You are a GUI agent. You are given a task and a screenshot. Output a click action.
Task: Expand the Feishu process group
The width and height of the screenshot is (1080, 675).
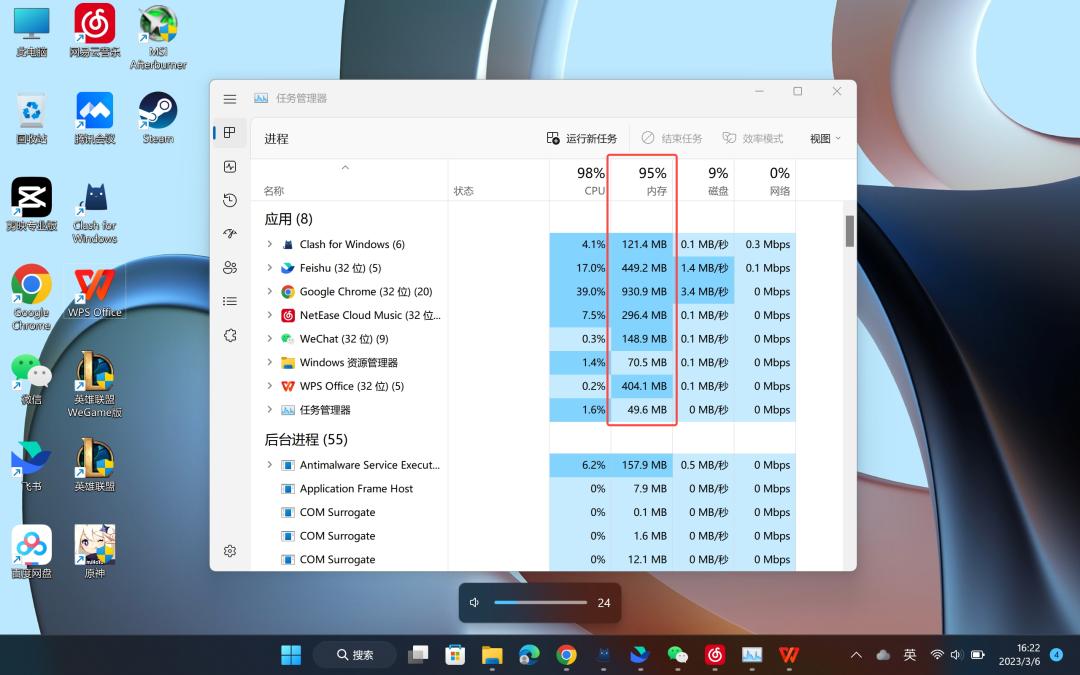[269, 268]
